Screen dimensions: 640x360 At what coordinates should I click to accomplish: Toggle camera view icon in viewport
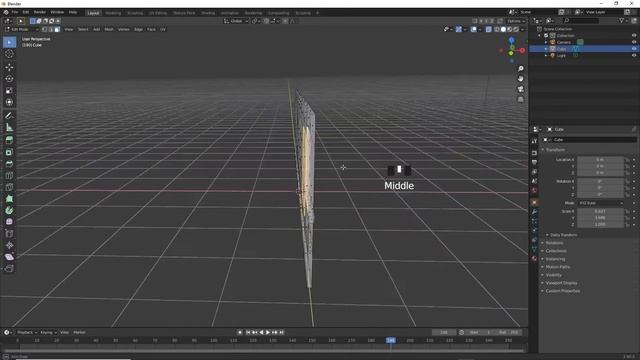tap(520, 89)
